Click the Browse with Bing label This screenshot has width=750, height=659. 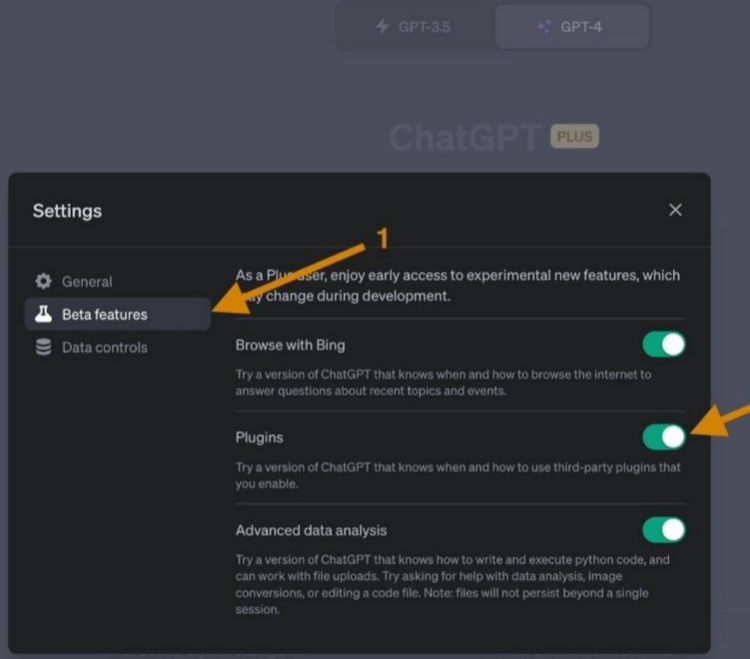coord(290,345)
